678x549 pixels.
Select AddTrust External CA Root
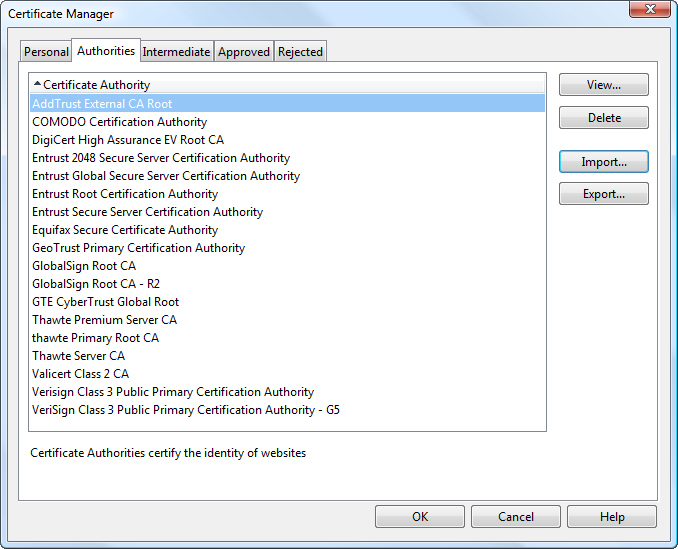coord(288,104)
